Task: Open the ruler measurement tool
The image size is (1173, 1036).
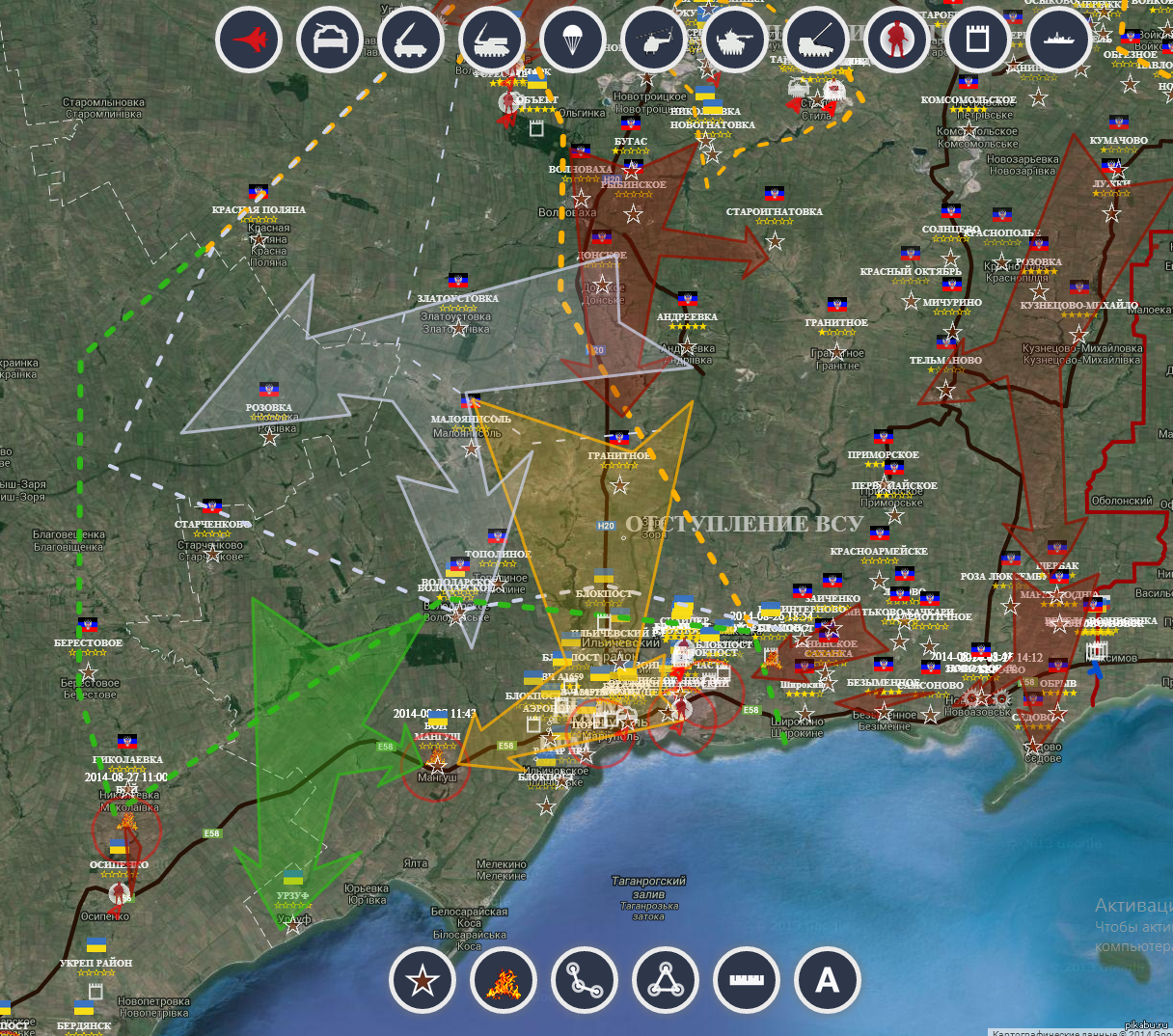Action: pyautogui.click(x=747, y=981)
